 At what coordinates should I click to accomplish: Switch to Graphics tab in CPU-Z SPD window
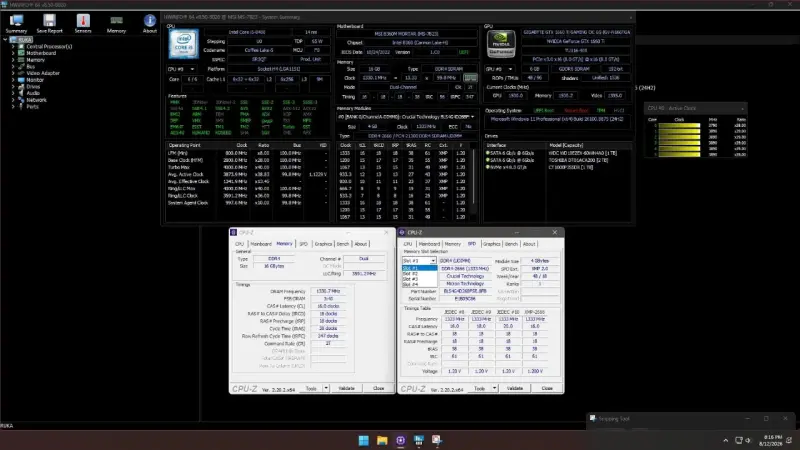pos(491,244)
